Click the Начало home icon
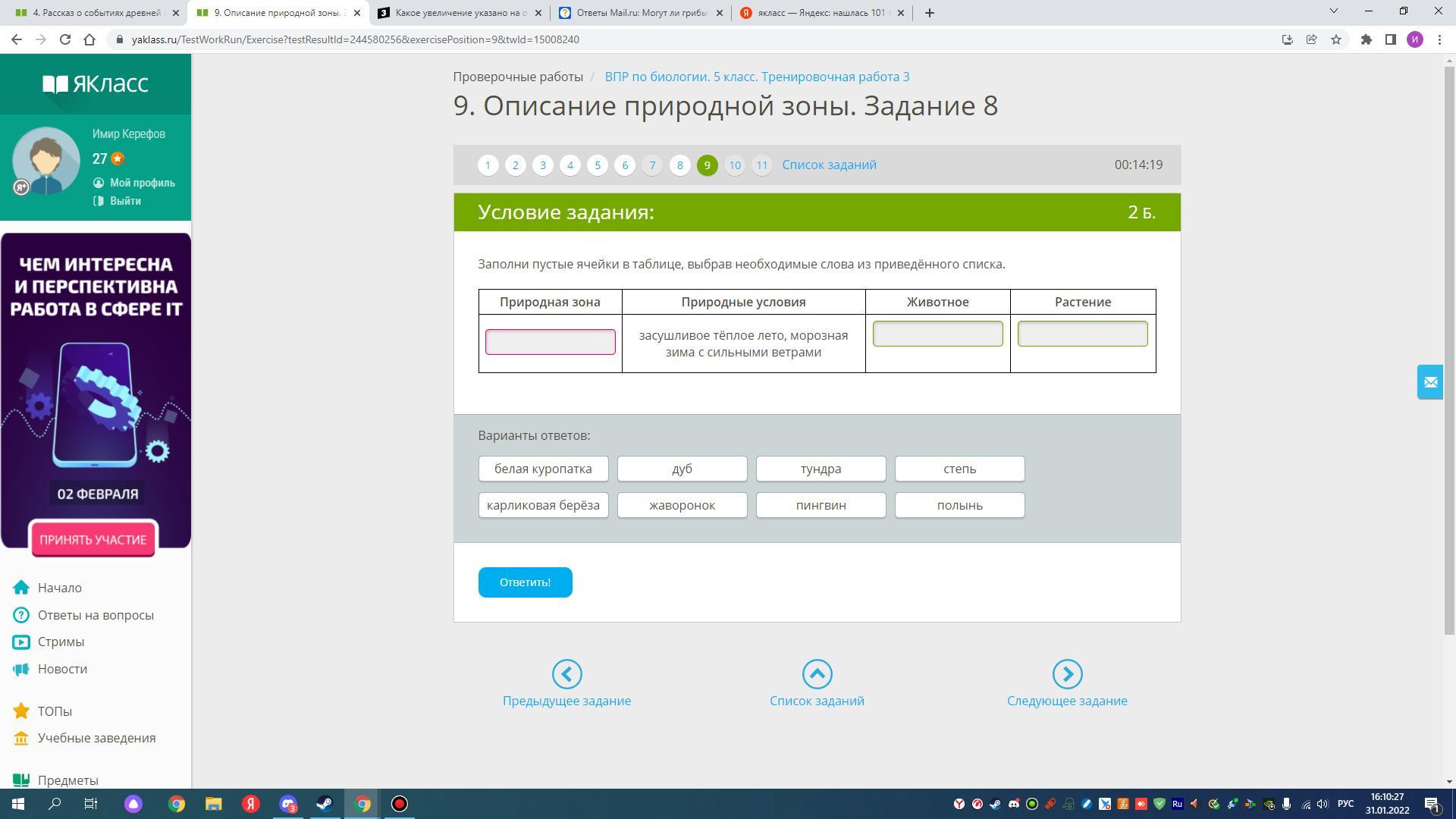The image size is (1456, 819). pos(21,588)
